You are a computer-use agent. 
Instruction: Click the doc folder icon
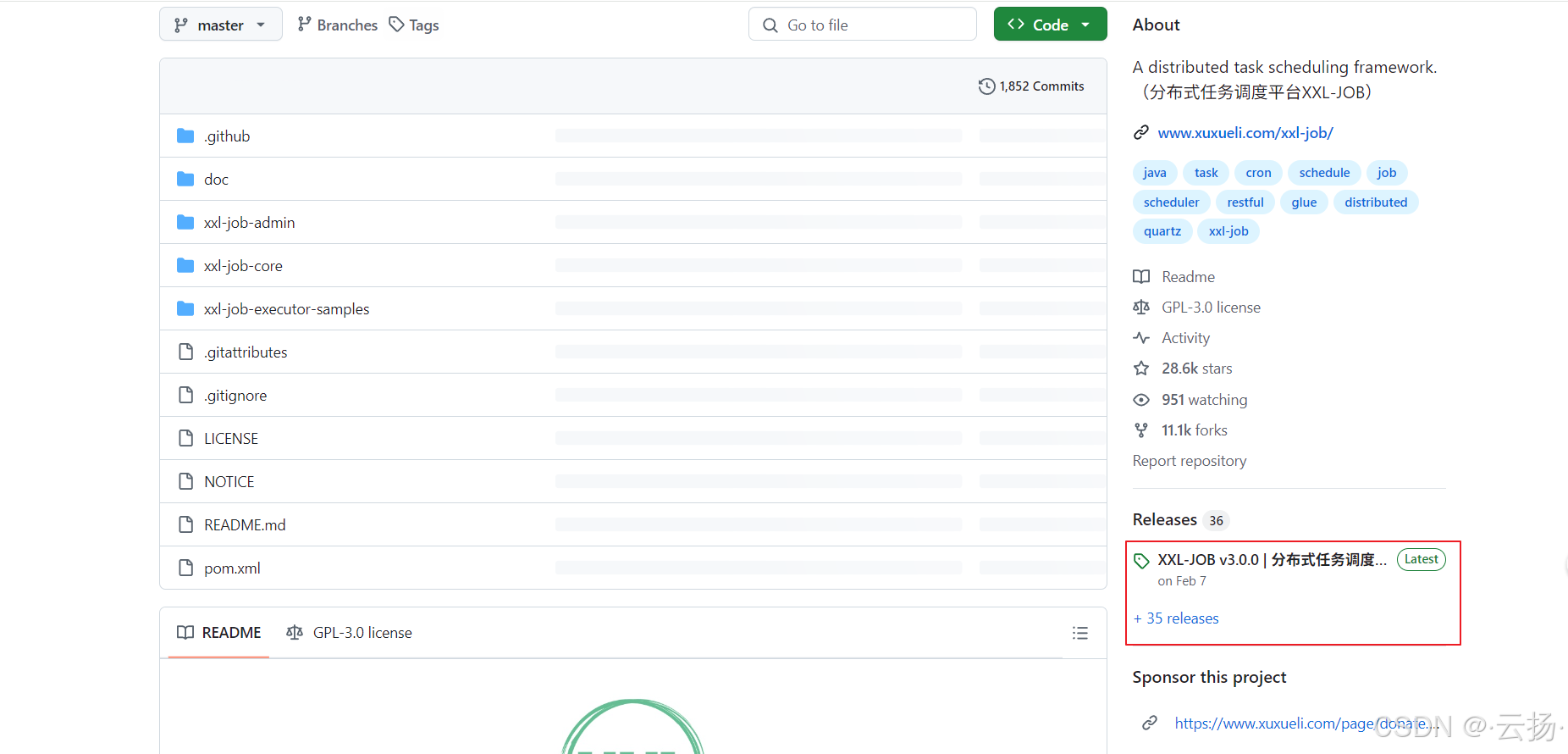coord(185,179)
